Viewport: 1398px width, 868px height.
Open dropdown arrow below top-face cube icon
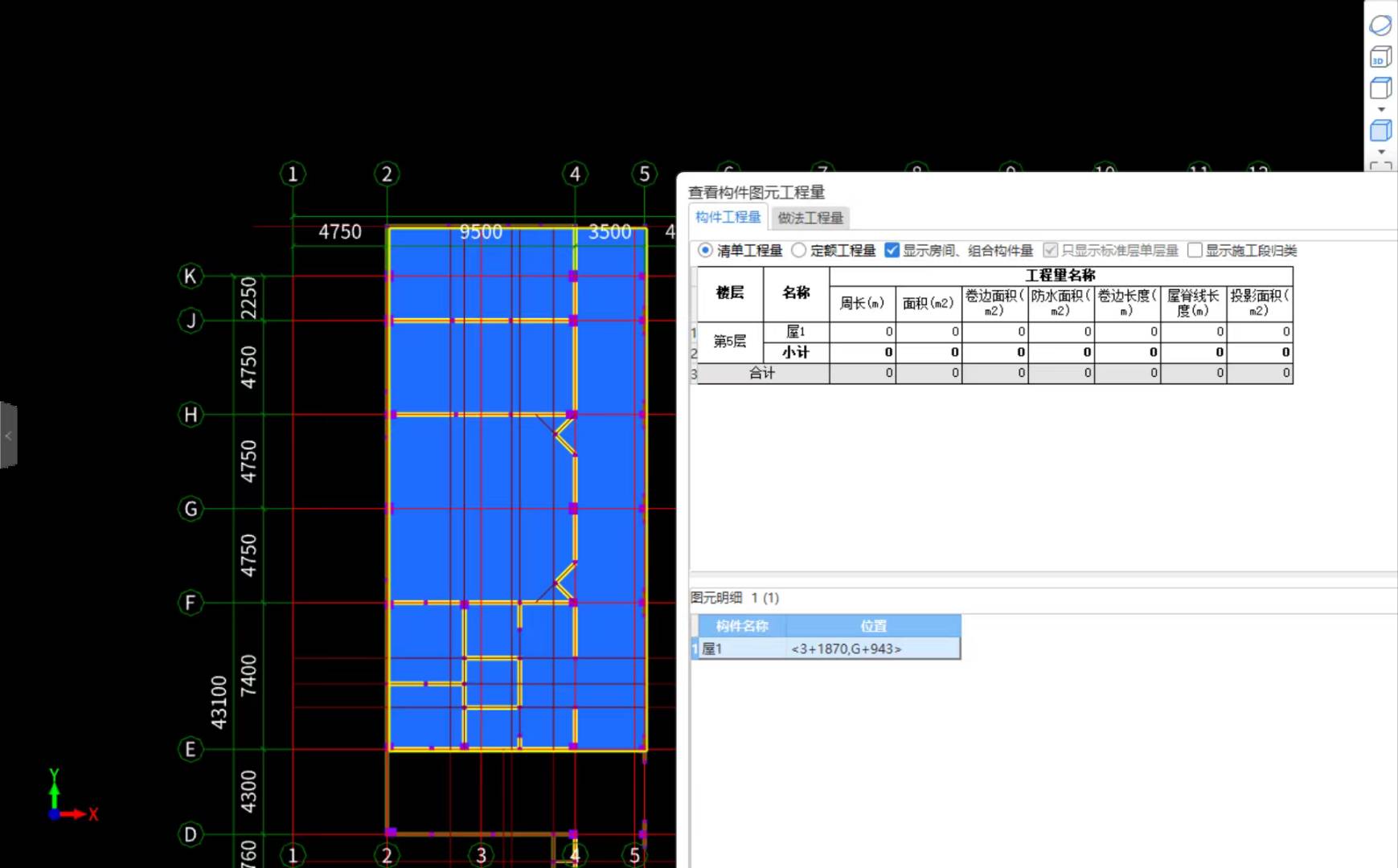click(x=1381, y=109)
